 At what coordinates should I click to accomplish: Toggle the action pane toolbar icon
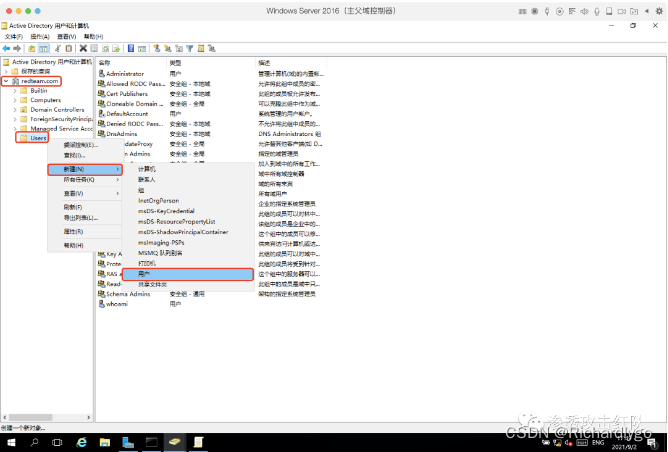142,49
